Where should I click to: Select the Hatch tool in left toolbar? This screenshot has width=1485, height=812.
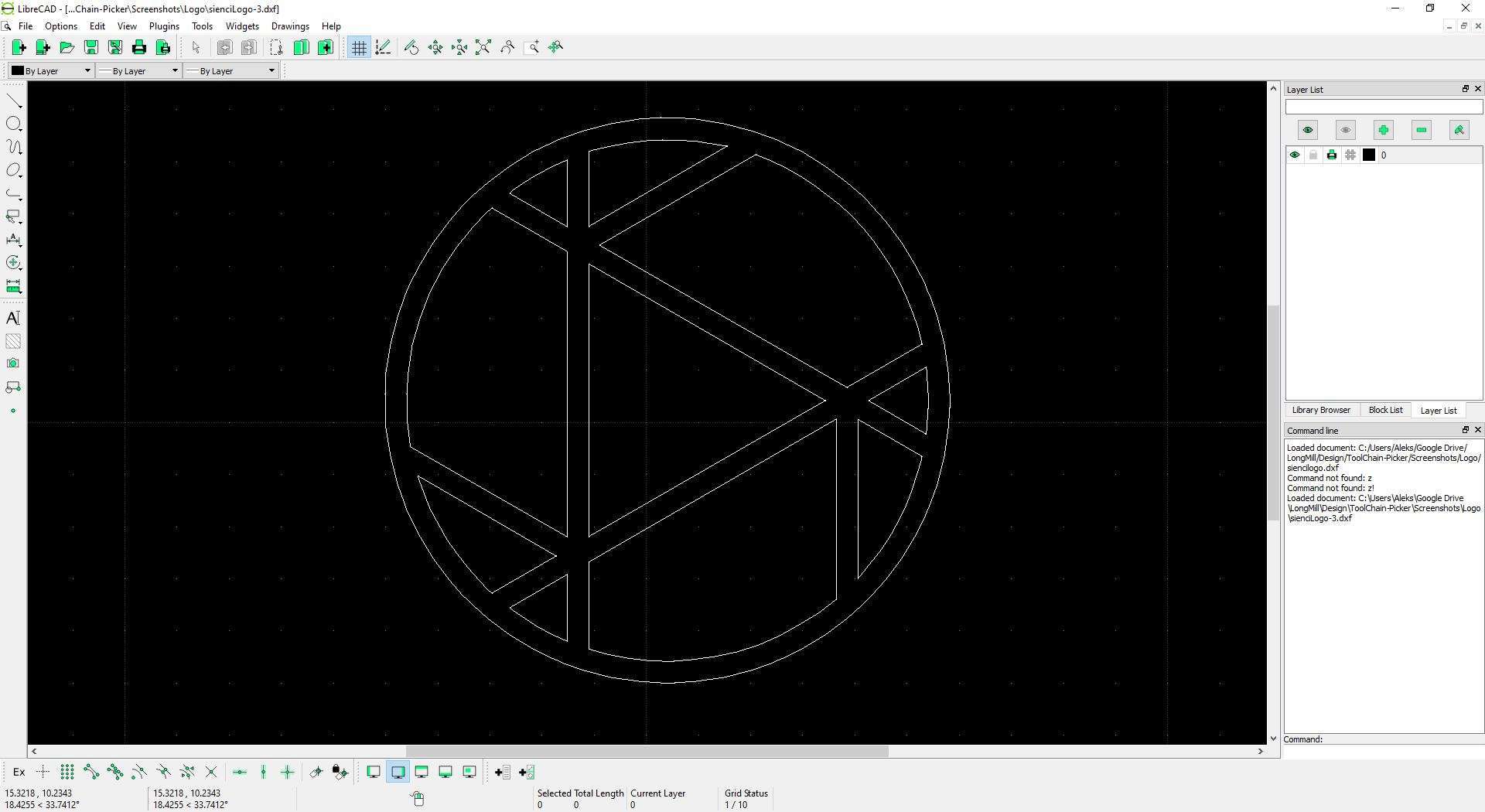coord(14,341)
